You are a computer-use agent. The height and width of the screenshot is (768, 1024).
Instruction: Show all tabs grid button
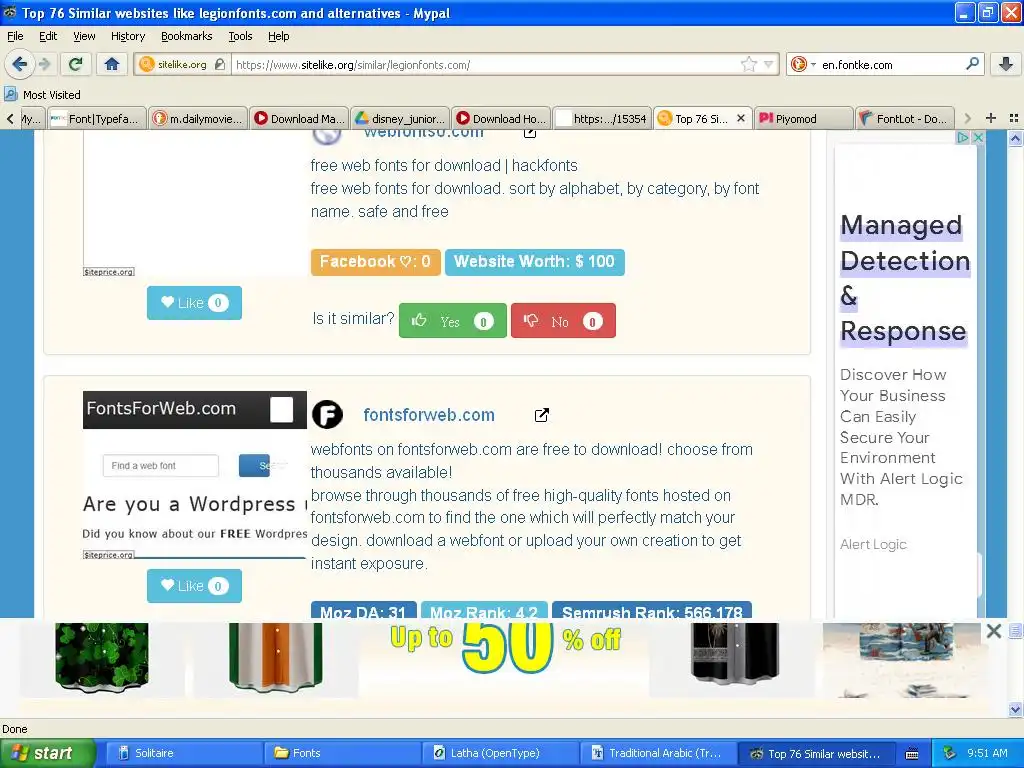click(1014, 118)
